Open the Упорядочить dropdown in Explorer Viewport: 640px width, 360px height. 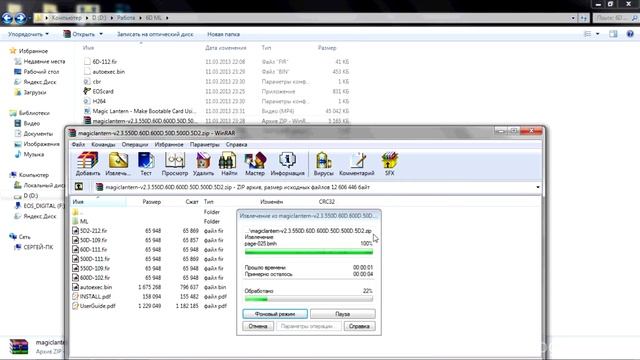click(x=28, y=34)
